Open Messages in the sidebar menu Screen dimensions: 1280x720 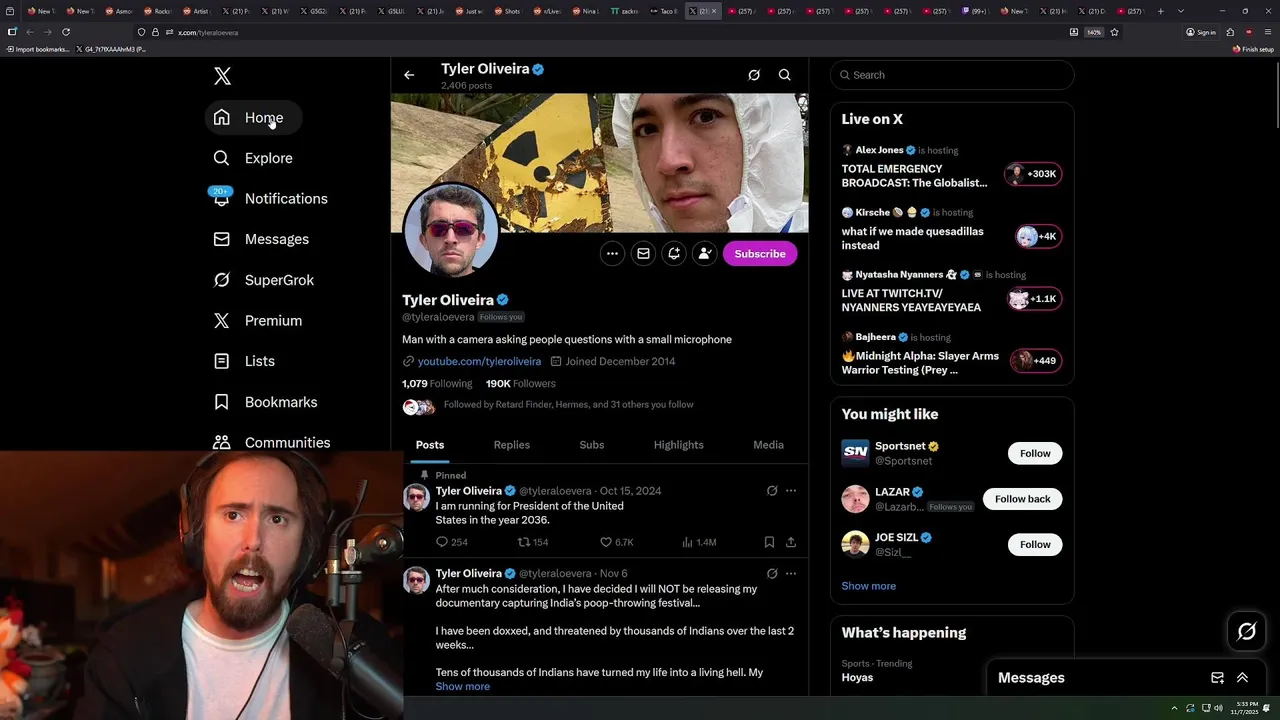261,239
